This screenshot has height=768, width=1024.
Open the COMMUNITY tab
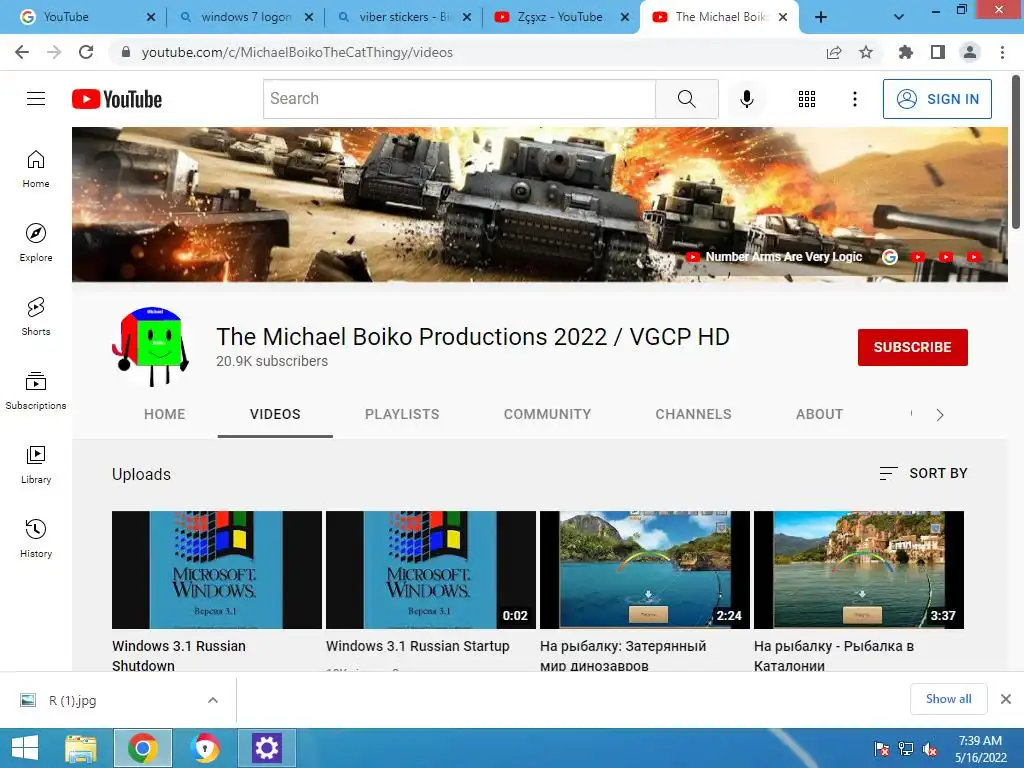(547, 414)
